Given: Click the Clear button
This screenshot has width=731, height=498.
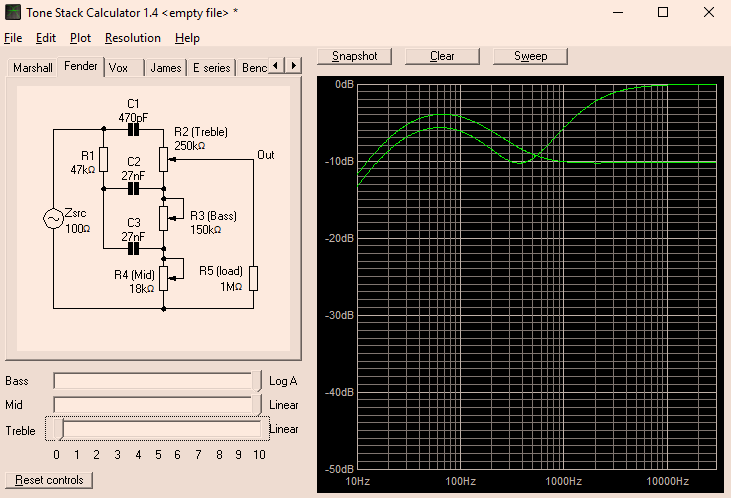Looking at the screenshot, I should 442,56.
